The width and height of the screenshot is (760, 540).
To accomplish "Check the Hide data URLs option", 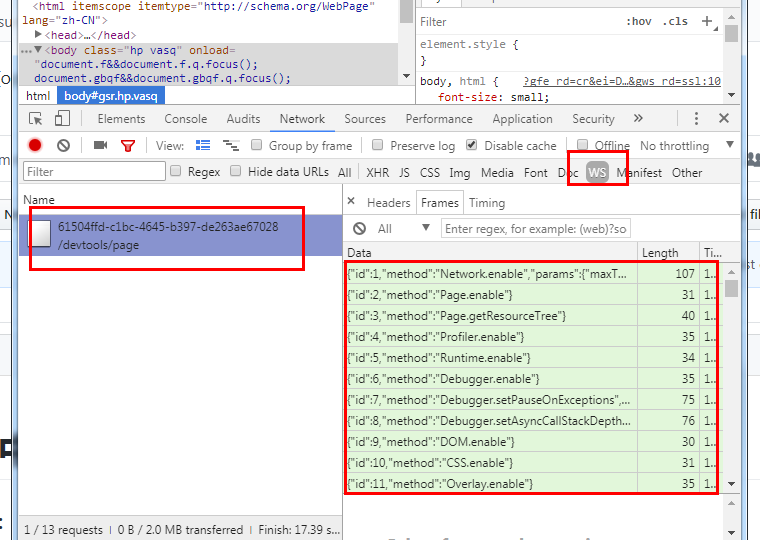I will (236, 172).
